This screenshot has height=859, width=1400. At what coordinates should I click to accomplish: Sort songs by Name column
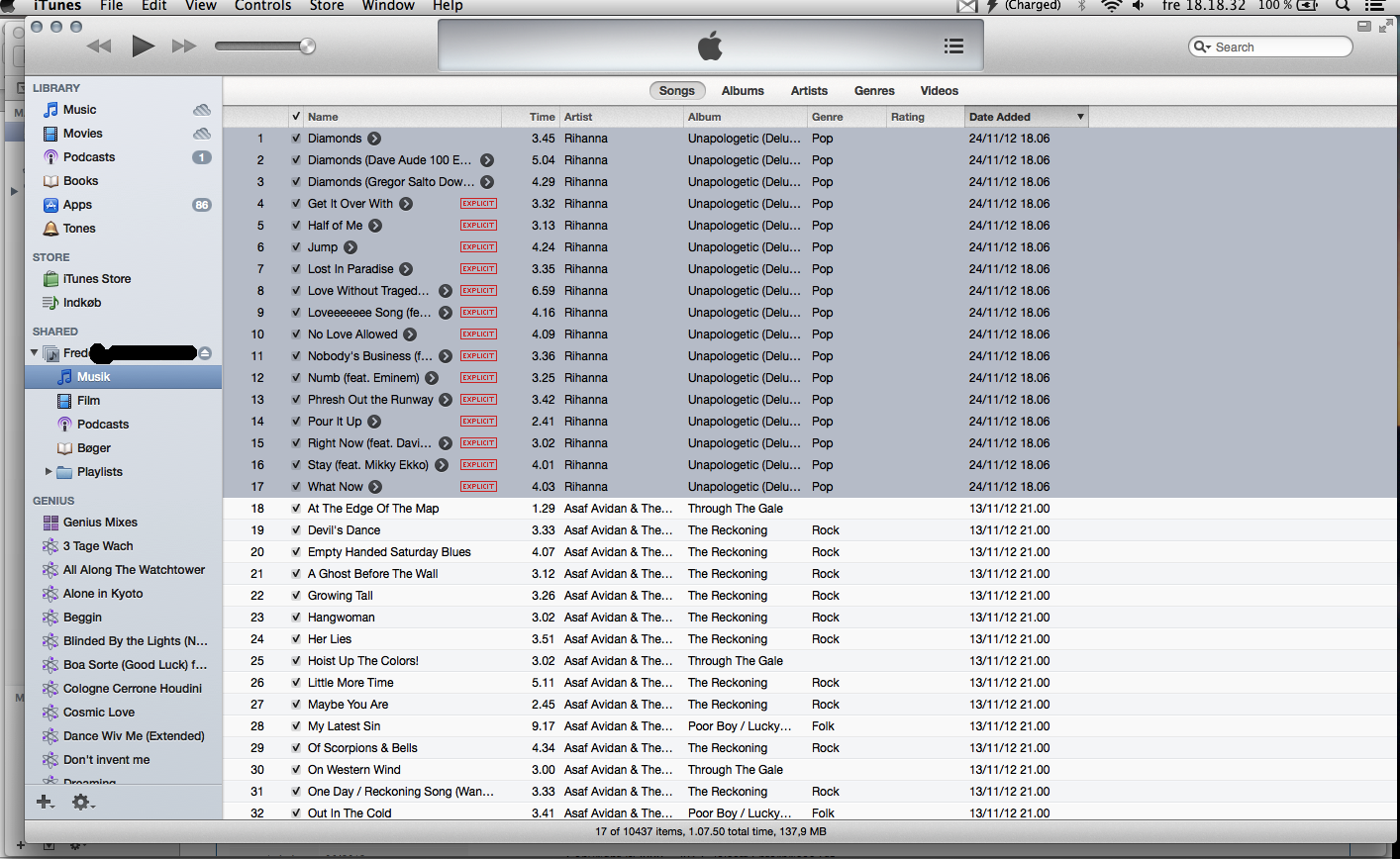coord(402,117)
